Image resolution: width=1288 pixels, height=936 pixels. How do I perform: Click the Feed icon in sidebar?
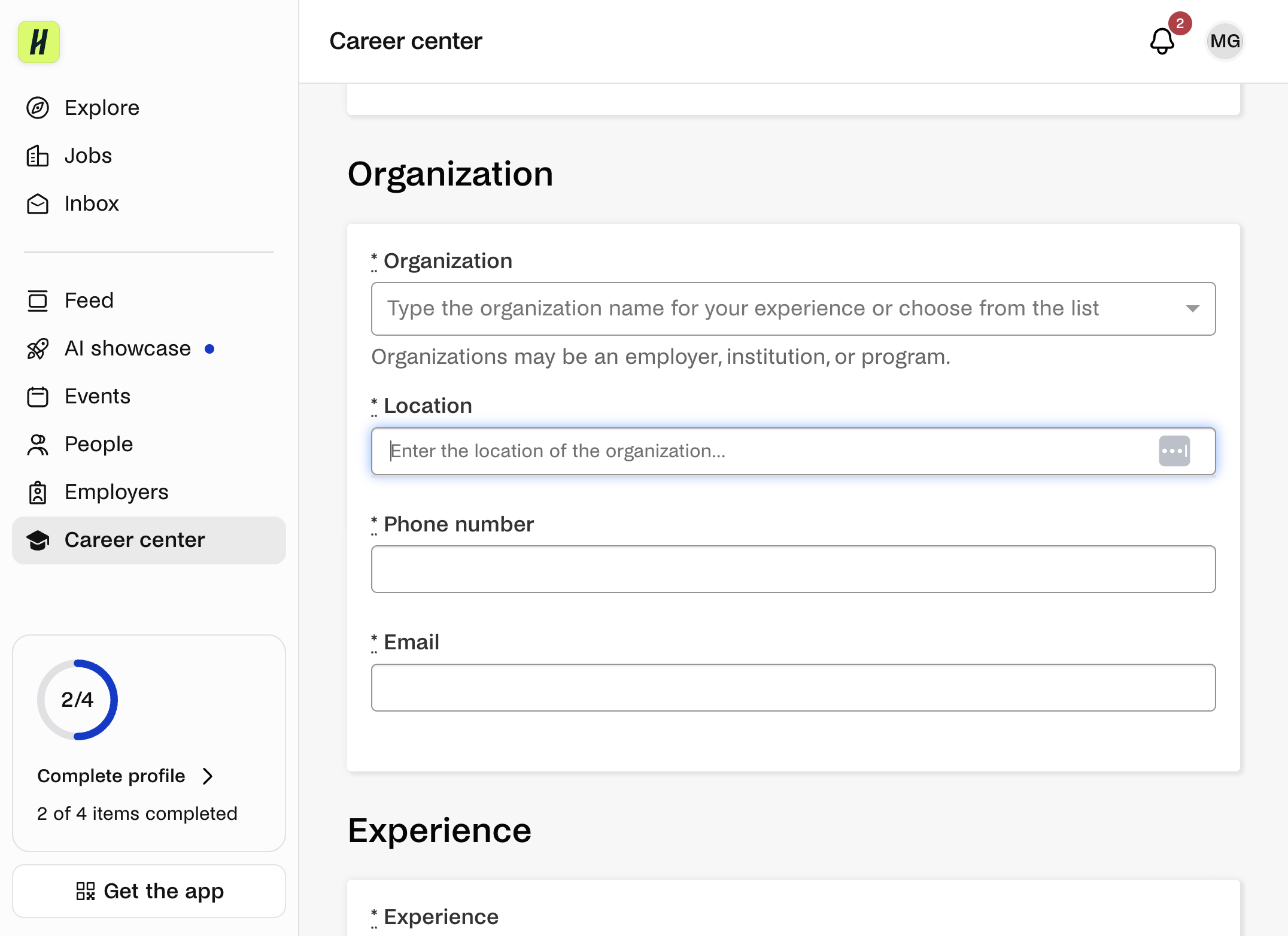(x=38, y=300)
